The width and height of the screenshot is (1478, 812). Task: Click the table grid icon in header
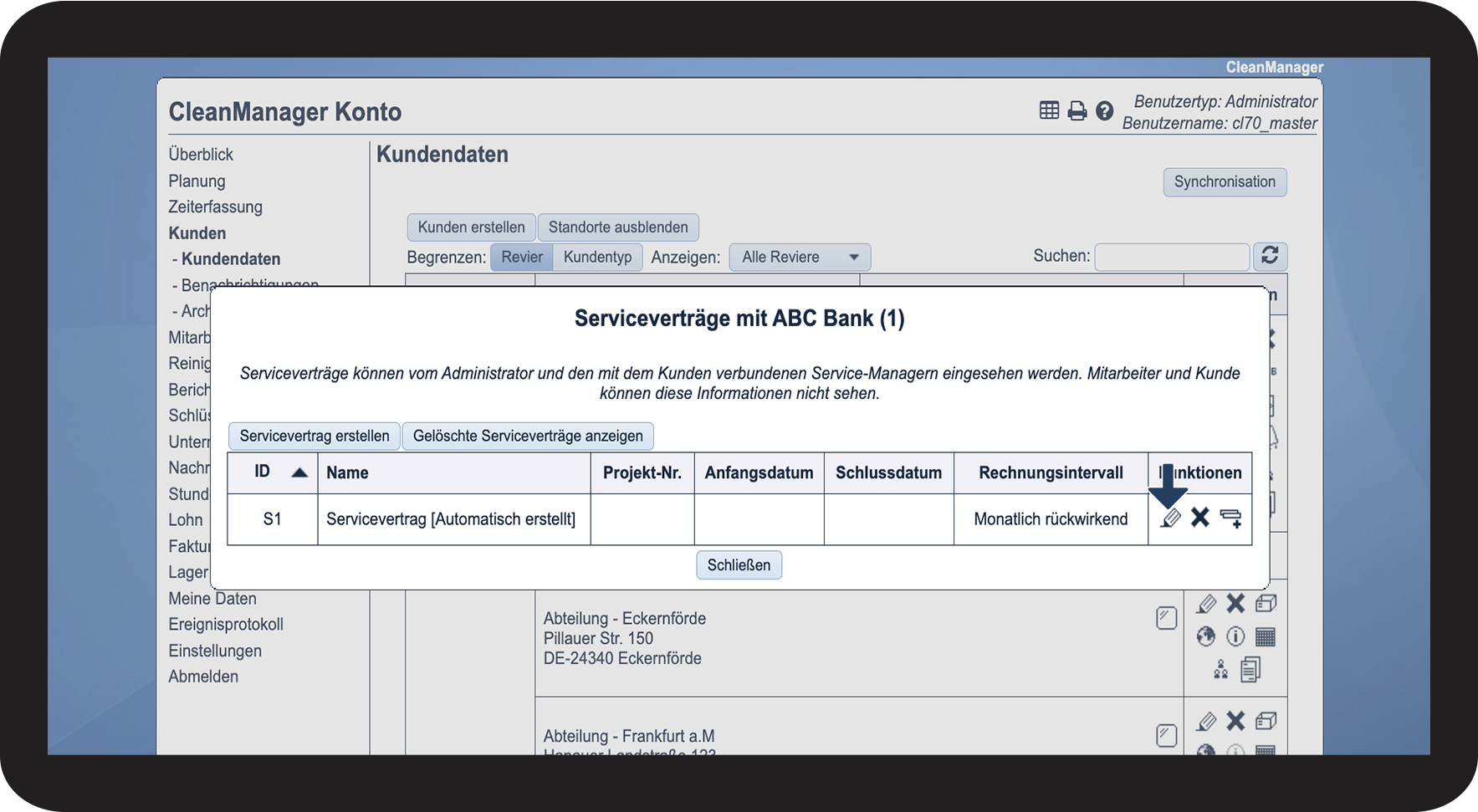click(1049, 110)
